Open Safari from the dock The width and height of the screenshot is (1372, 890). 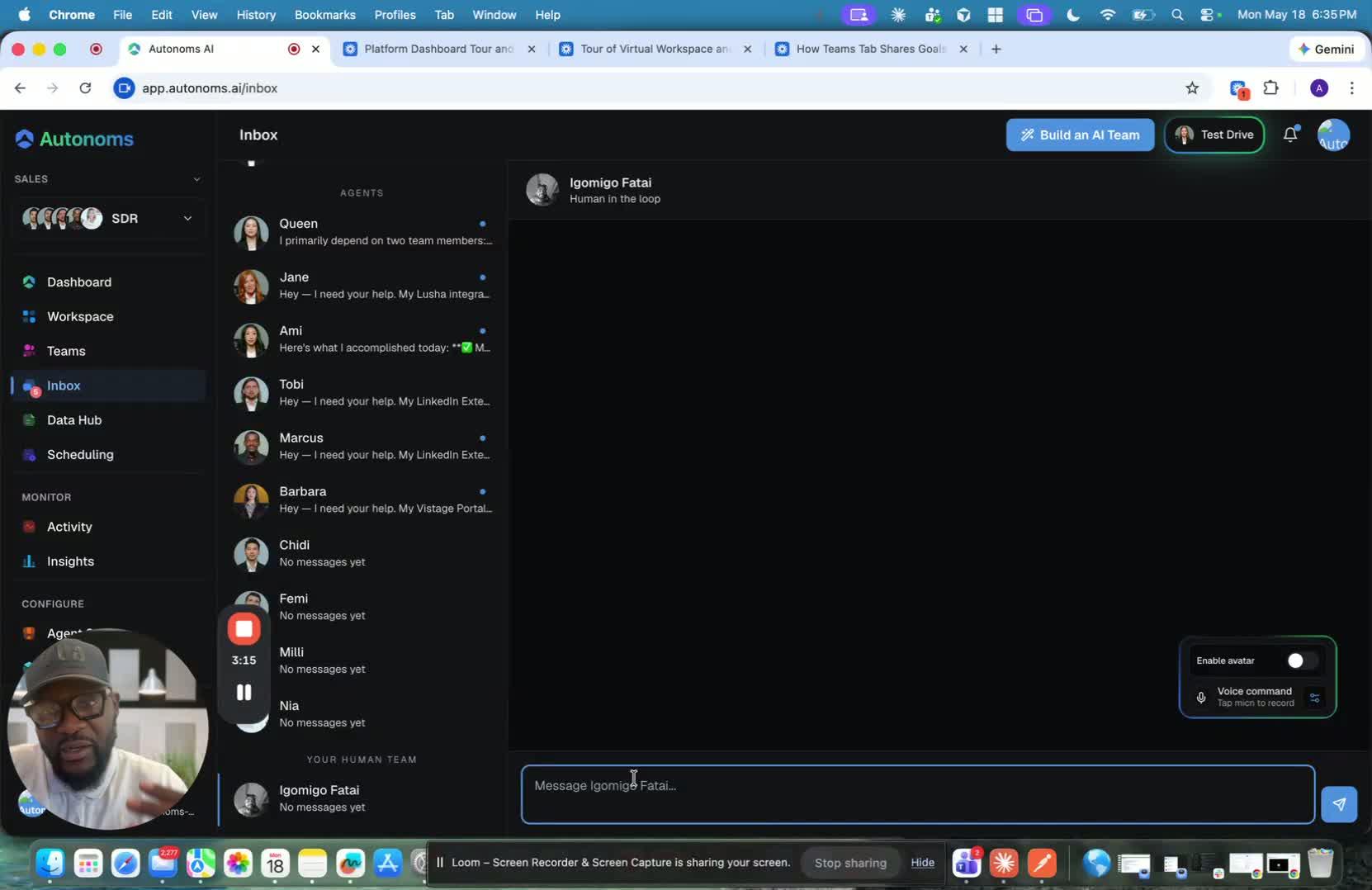(x=125, y=864)
